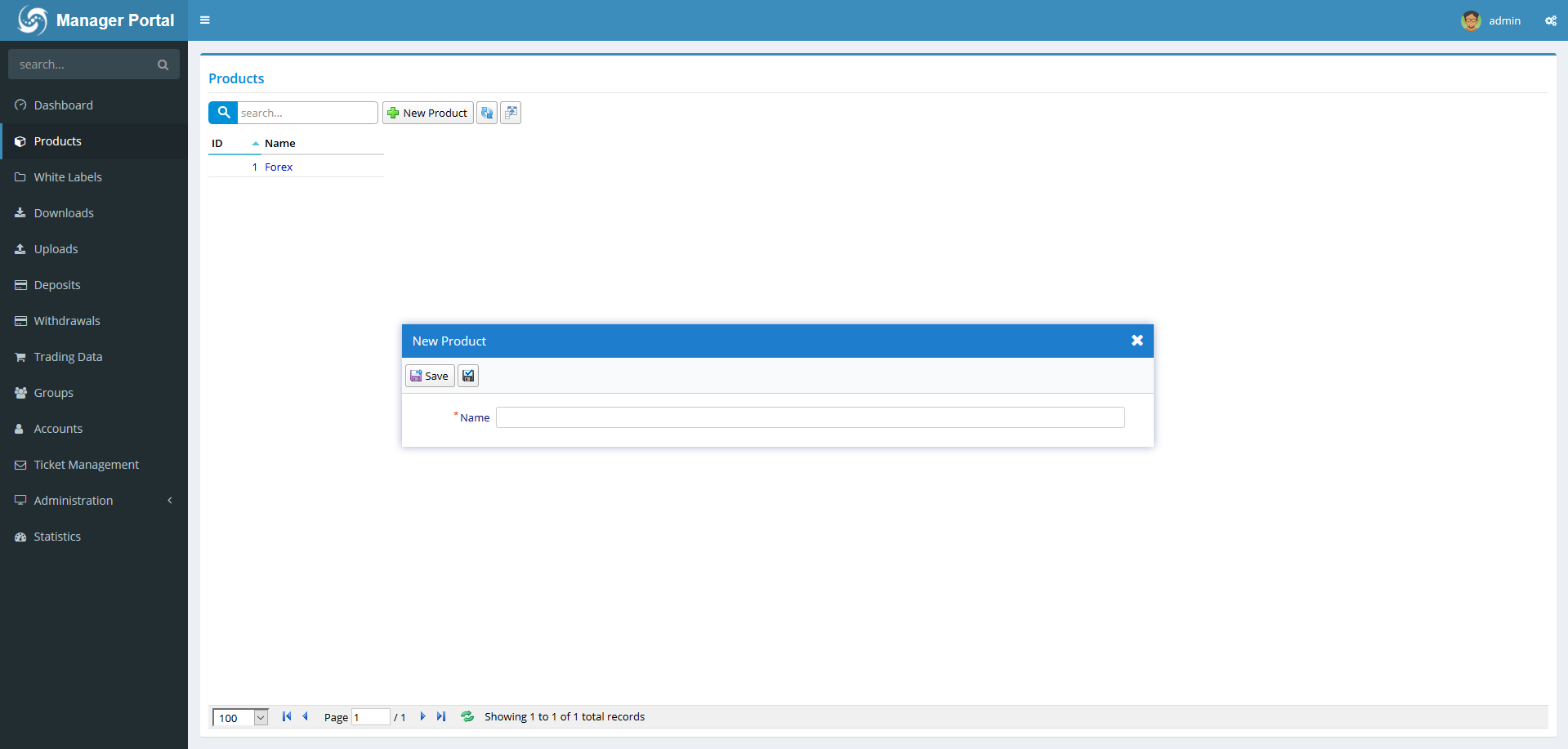The height and width of the screenshot is (749, 1568).
Task: Go to the last page of records
Action: pyautogui.click(x=441, y=716)
